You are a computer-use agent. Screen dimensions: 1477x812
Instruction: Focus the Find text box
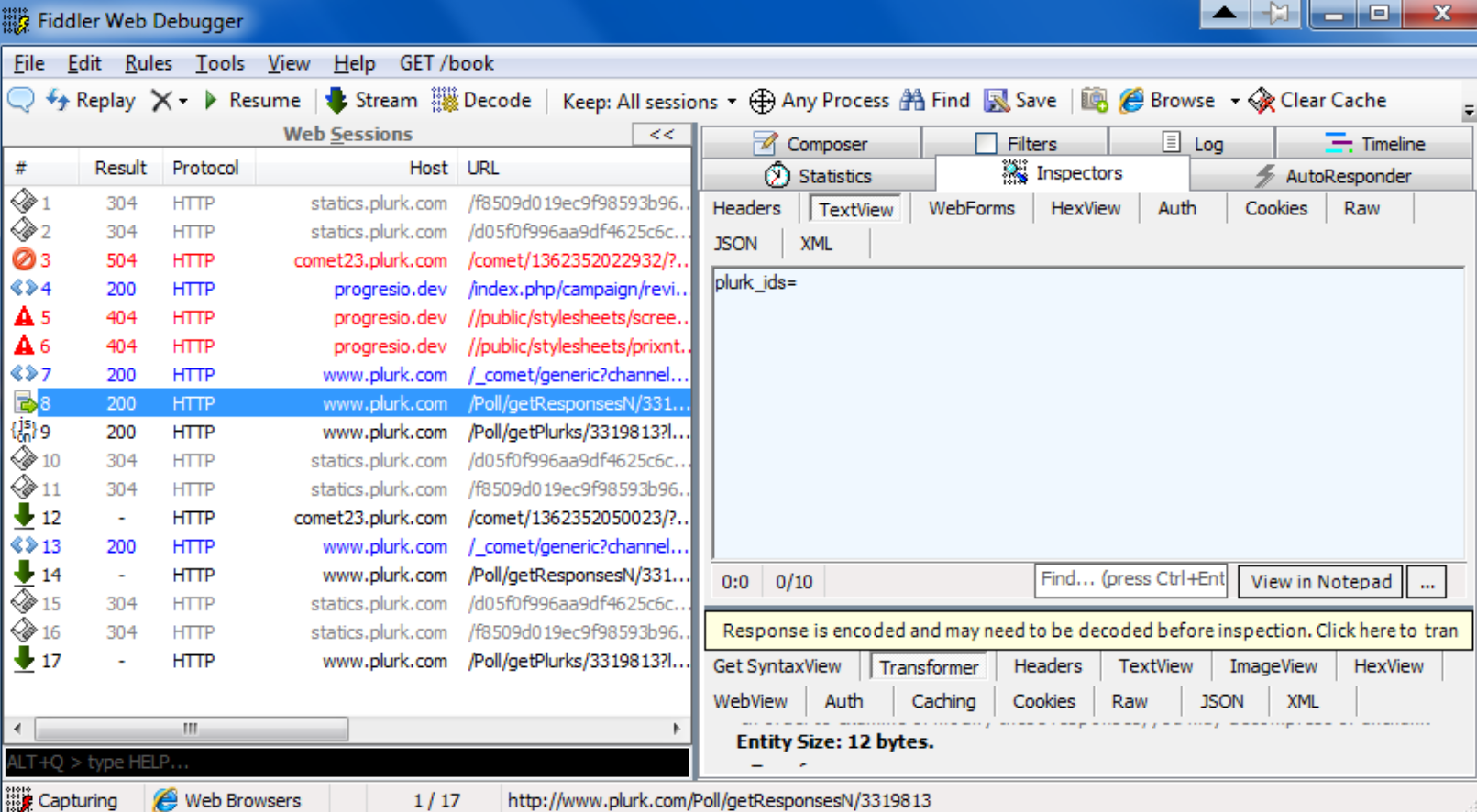1130,579
